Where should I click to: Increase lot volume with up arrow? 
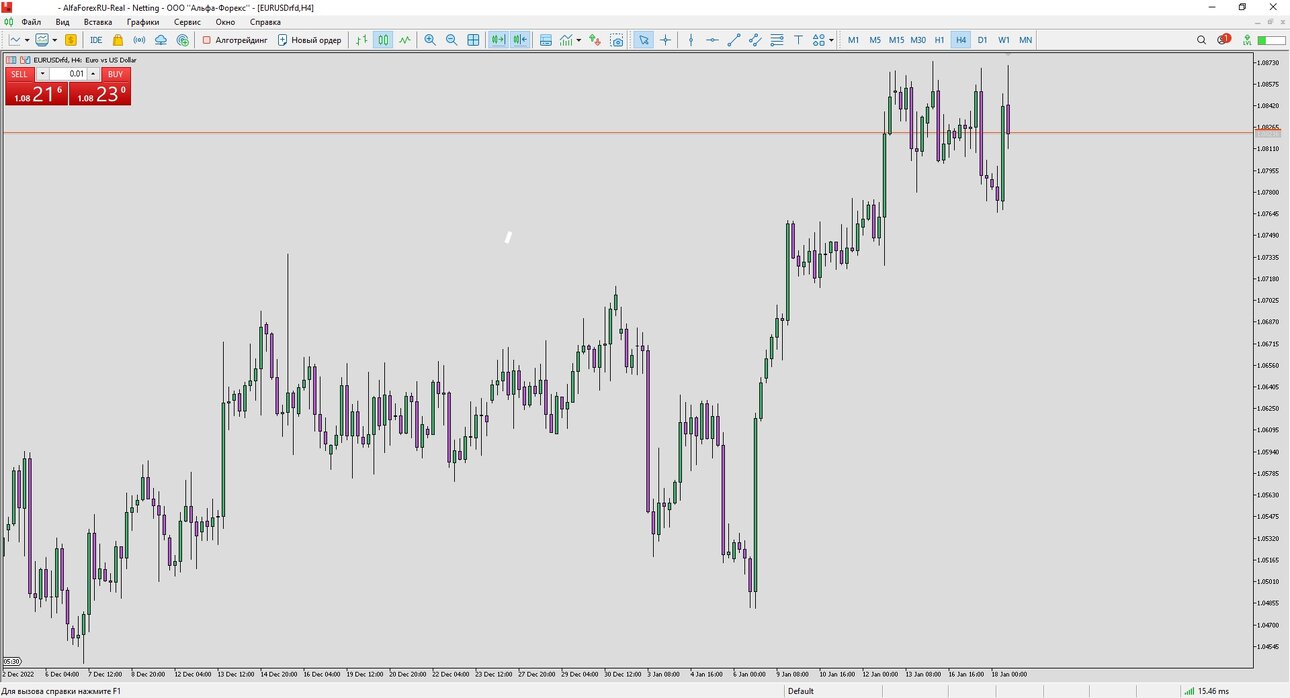pyautogui.click(x=93, y=74)
